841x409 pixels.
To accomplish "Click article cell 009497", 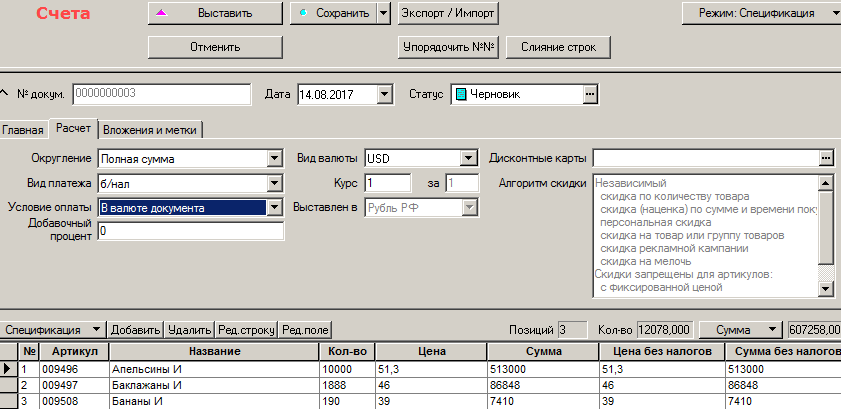I will [75, 385].
